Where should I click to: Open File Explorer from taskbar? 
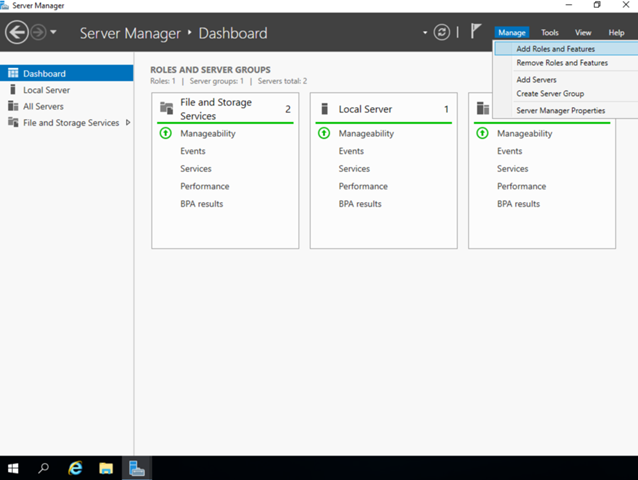(106, 468)
